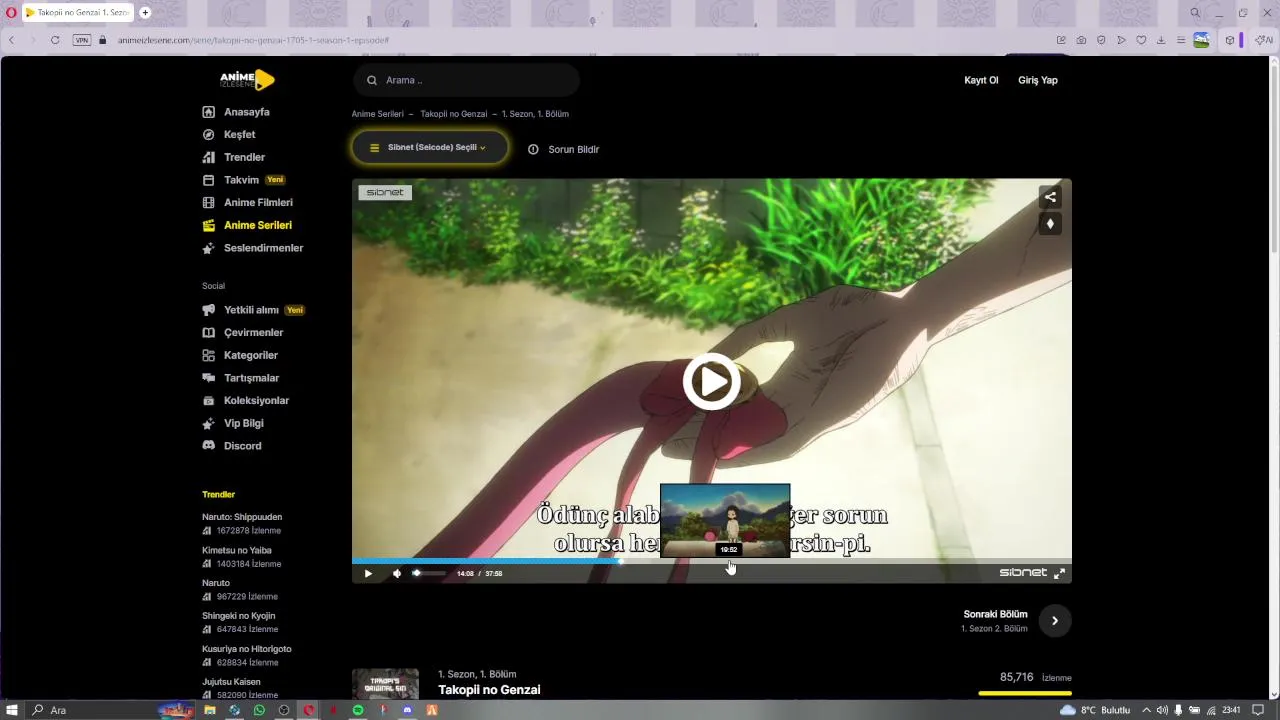Open WhatsApp from the taskbar
This screenshot has width=1280, height=720.
point(259,710)
